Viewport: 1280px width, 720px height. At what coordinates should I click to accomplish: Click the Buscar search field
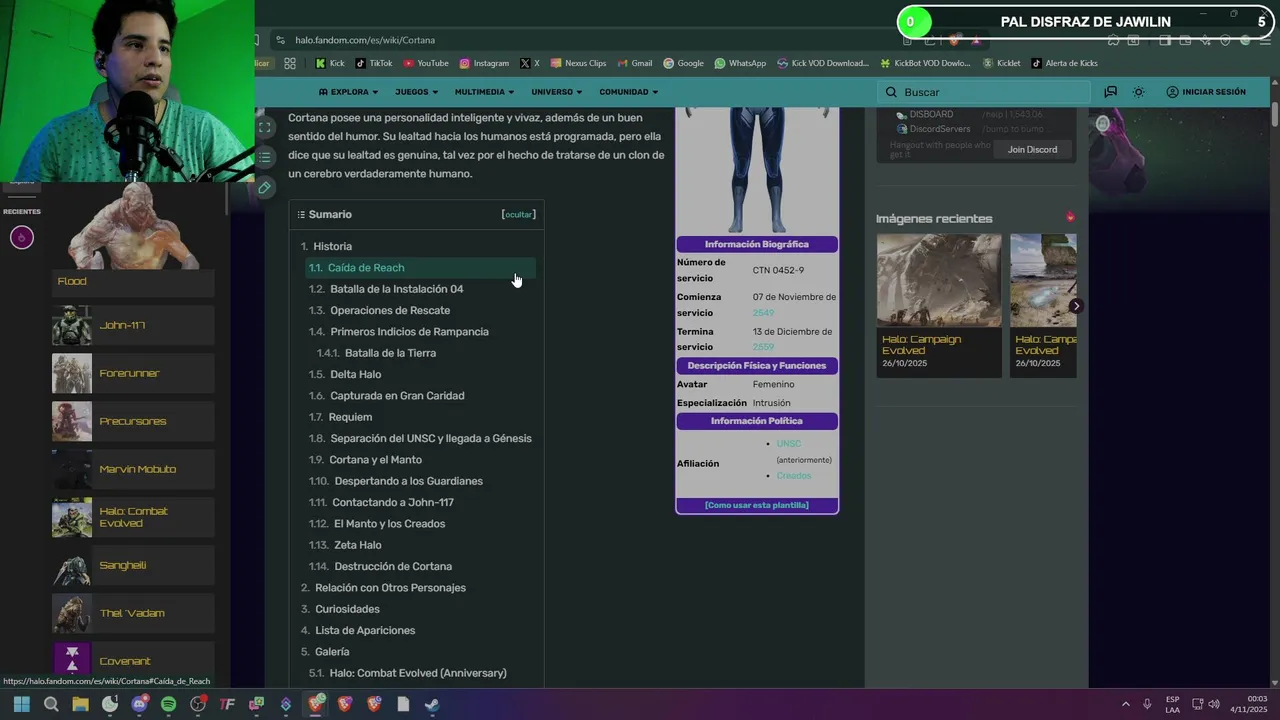[x=983, y=92]
